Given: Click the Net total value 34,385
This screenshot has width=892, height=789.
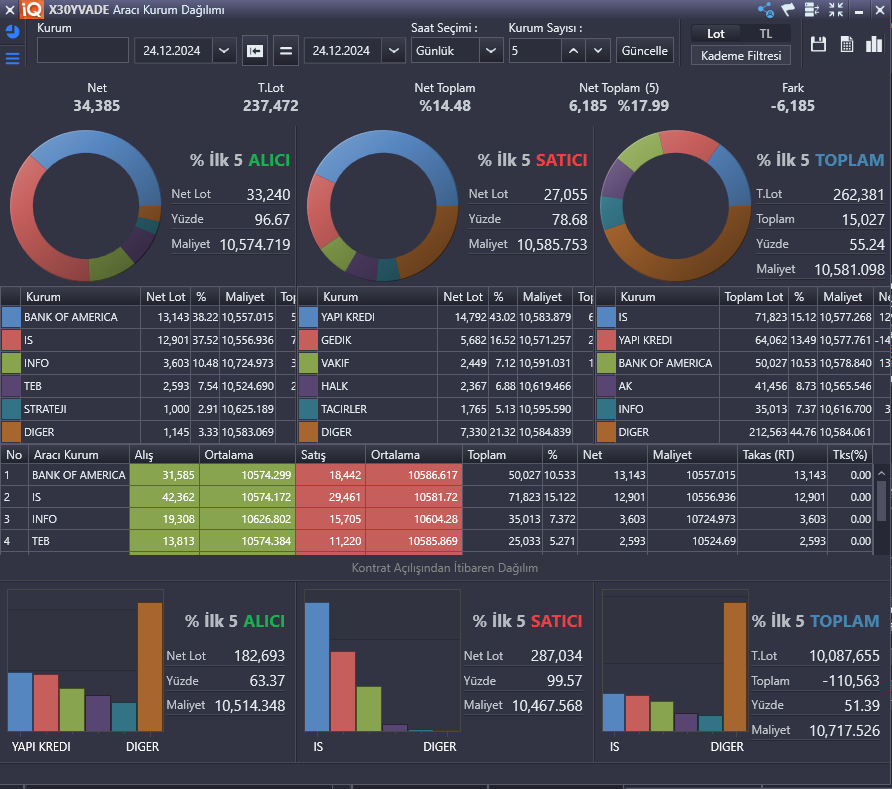Looking at the screenshot, I should coord(97,106).
